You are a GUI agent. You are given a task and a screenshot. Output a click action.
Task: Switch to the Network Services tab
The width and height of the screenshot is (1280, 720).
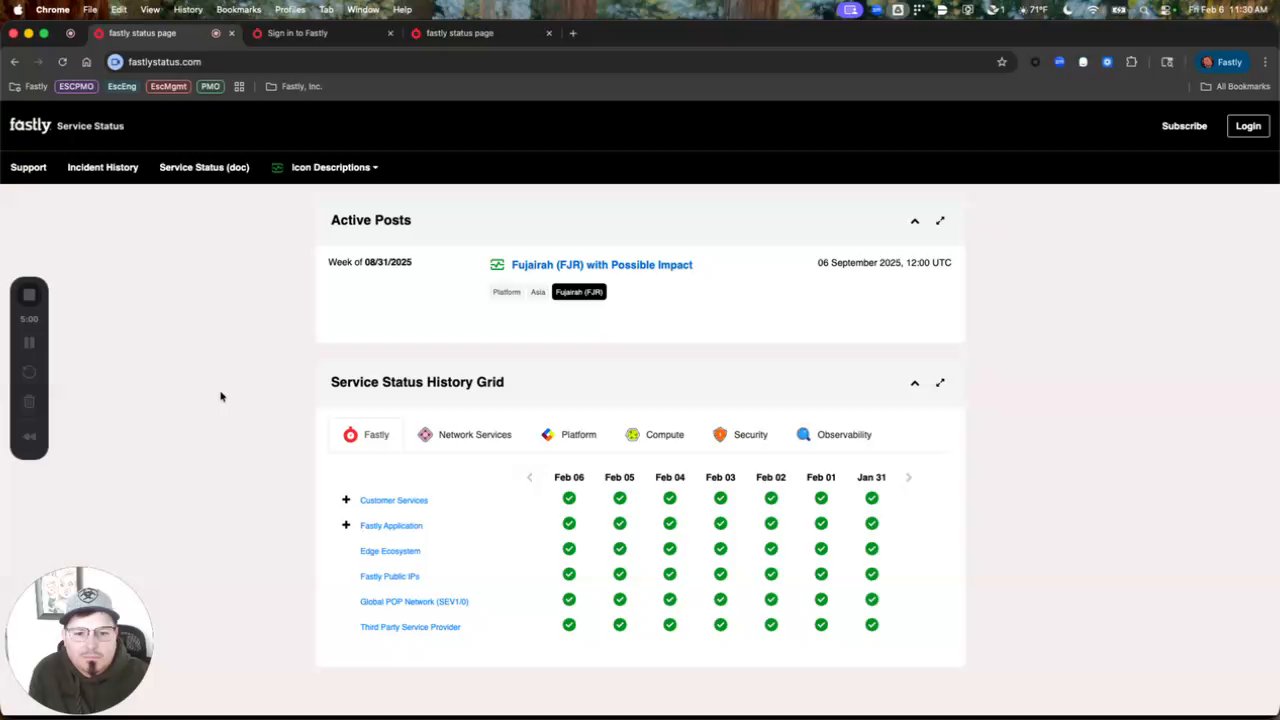point(464,435)
